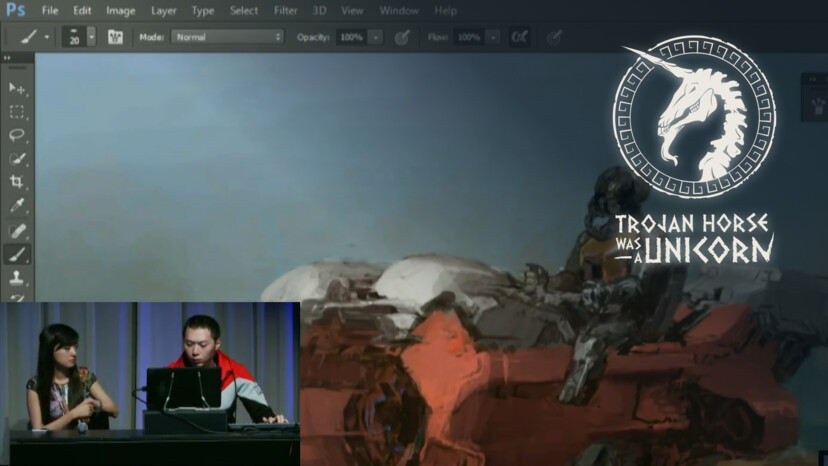Image resolution: width=828 pixels, height=466 pixels.
Task: Open the Layer menu
Action: pyautogui.click(x=163, y=10)
